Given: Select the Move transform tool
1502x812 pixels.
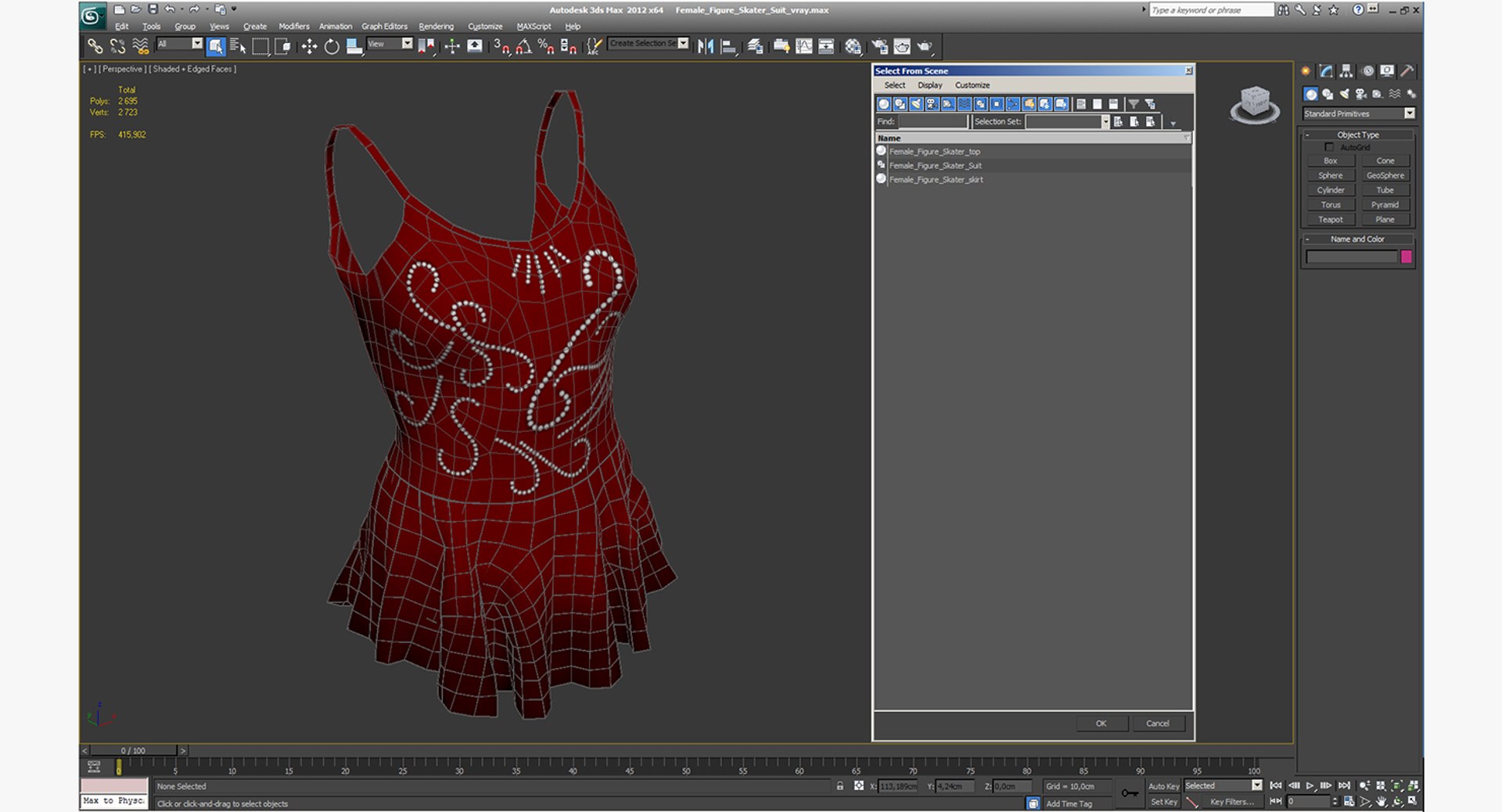Looking at the screenshot, I should click(x=309, y=47).
